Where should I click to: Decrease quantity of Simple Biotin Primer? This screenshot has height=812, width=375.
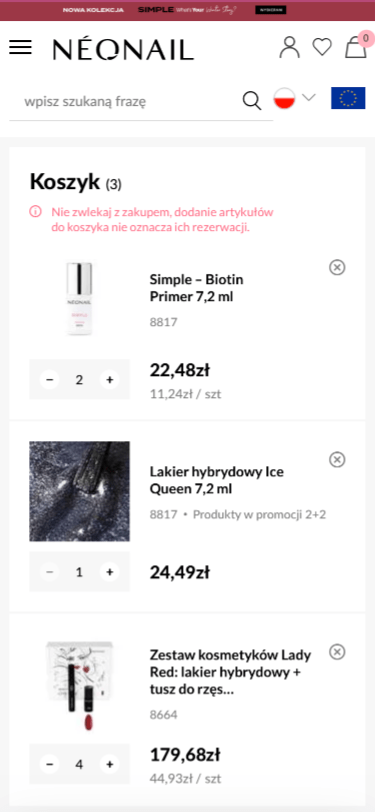pyautogui.click(x=49, y=380)
